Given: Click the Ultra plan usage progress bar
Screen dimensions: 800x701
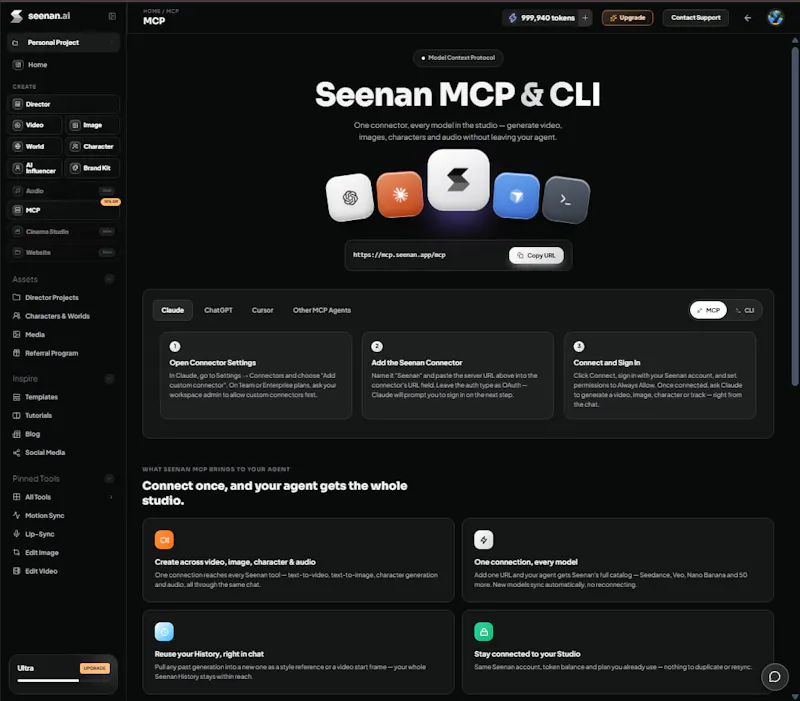Looking at the screenshot, I should pos(63,680).
